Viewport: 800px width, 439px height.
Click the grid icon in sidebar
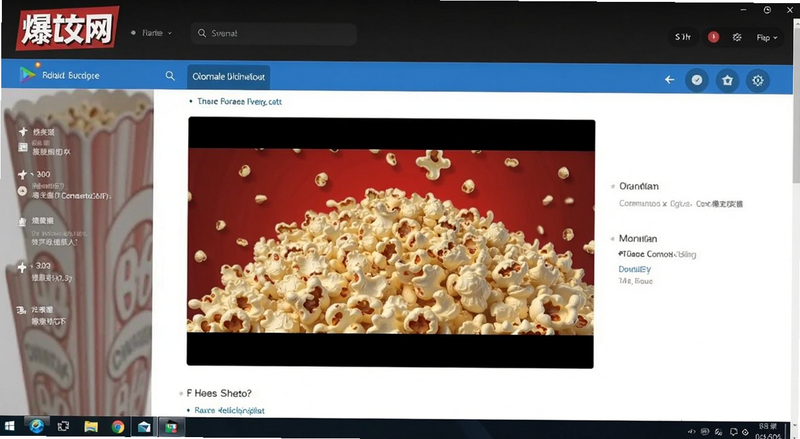tap(23, 147)
